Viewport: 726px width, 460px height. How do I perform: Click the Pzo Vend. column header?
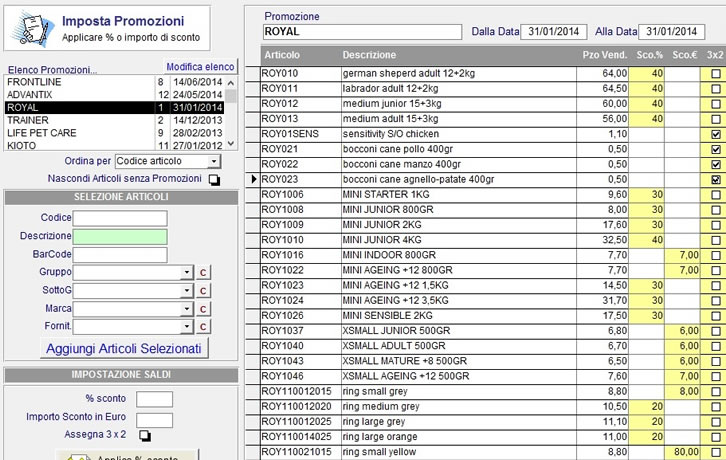coord(604,55)
